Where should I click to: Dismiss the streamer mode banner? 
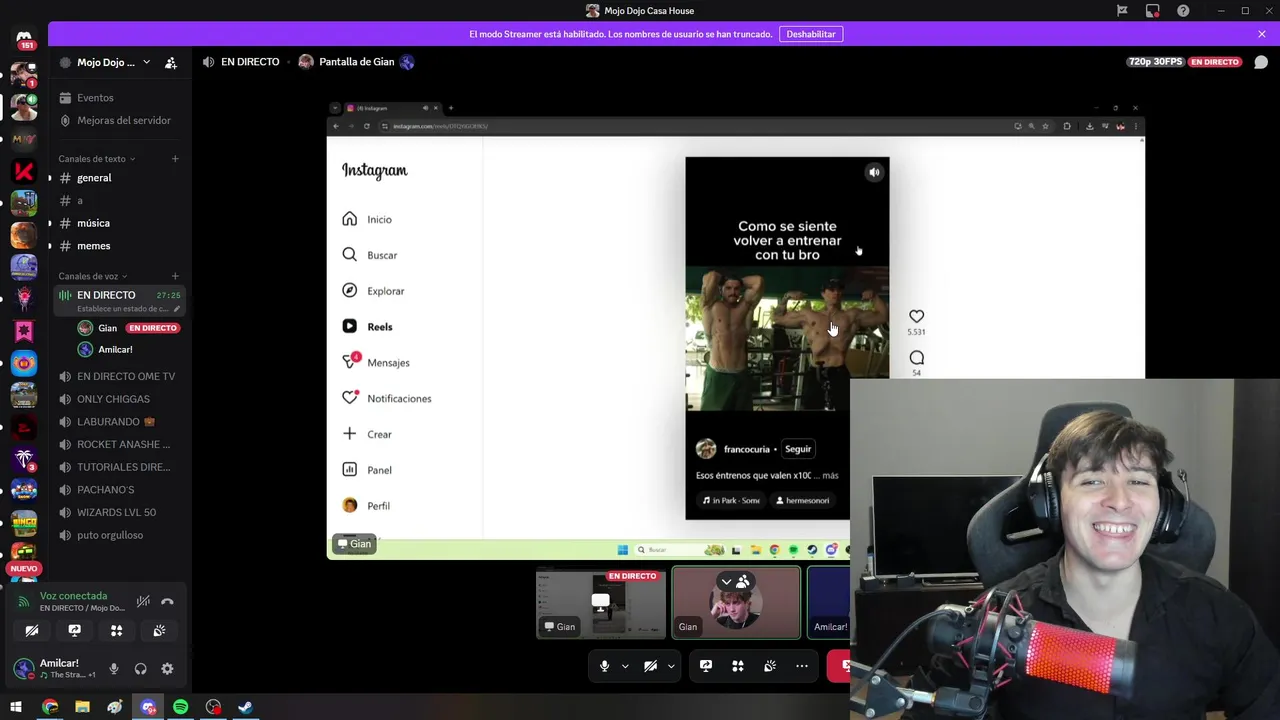point(1262,34)
